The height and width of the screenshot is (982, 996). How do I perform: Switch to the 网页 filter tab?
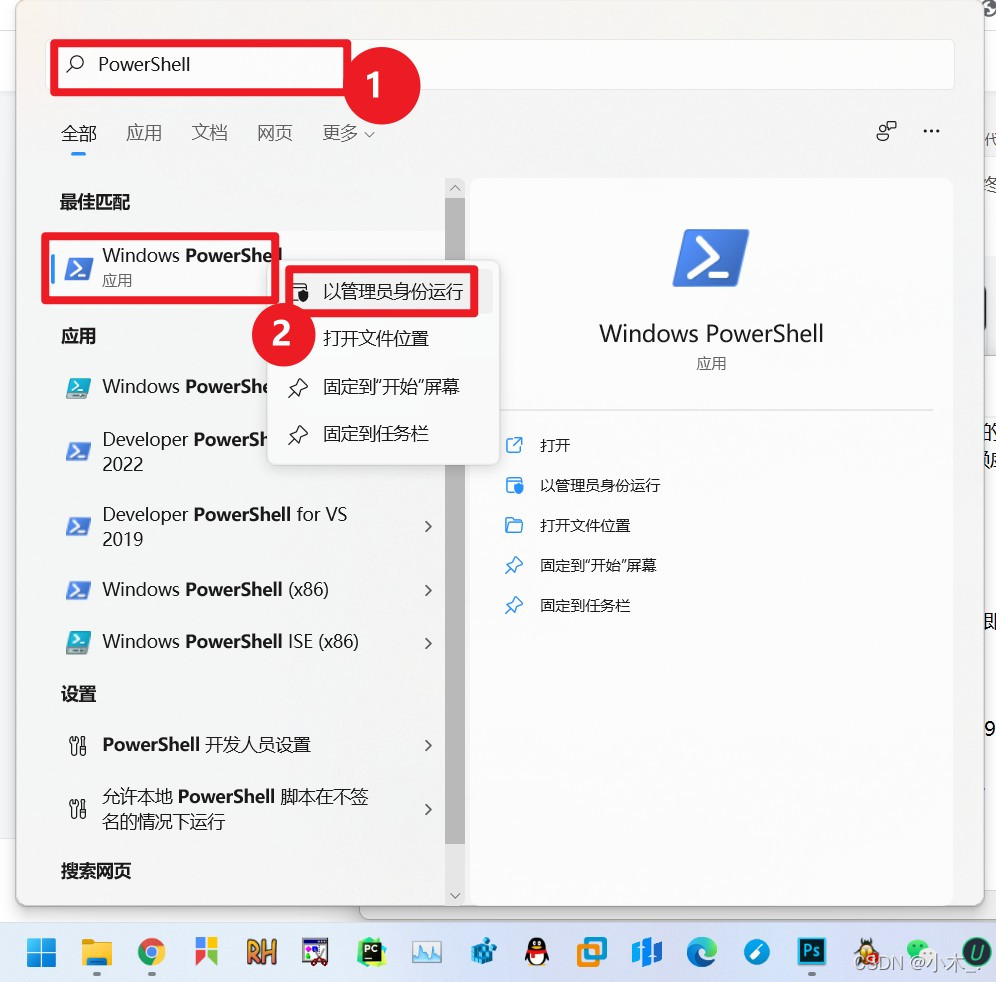point(274,133)
